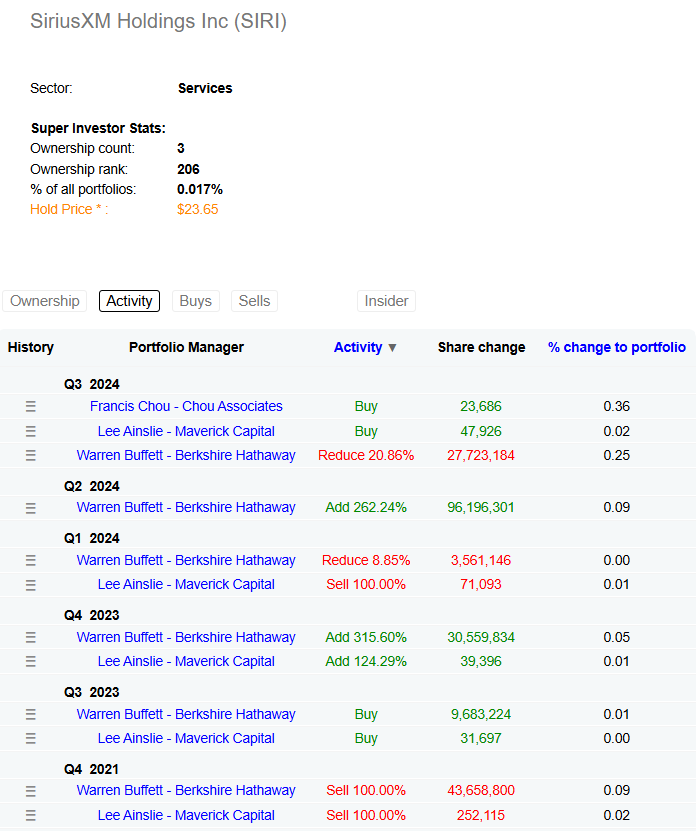
Task: Open Warren Buffett link in Q3 2023
Action: point(186,714)
